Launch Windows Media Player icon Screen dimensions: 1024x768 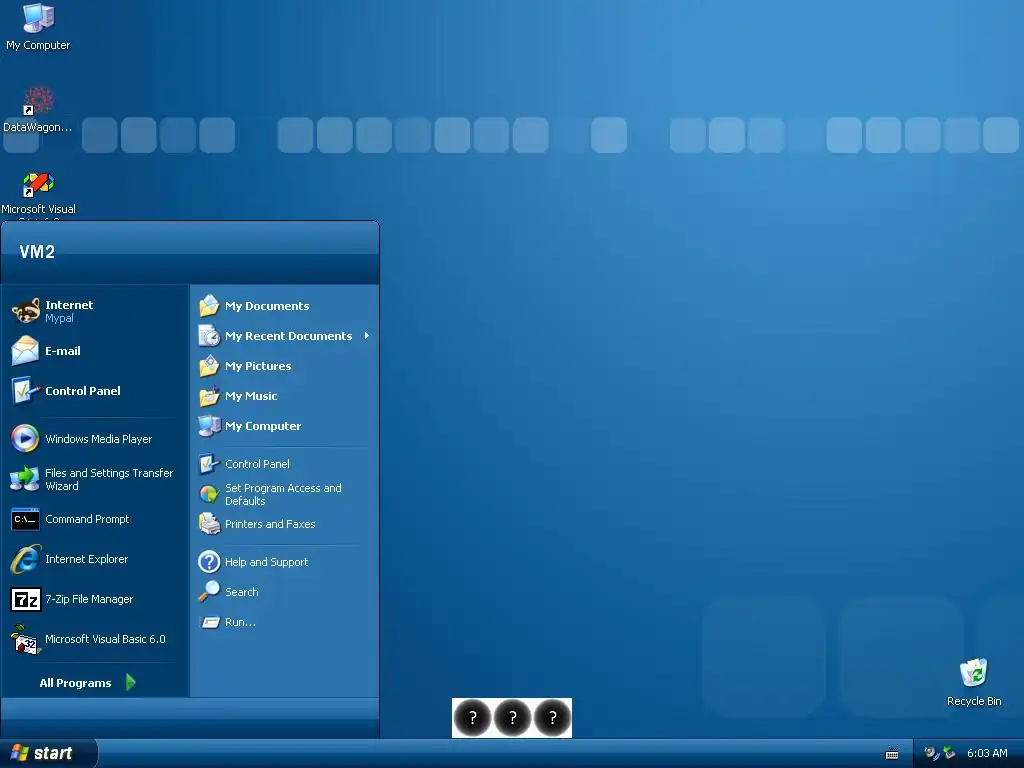(x=25, y=438)
